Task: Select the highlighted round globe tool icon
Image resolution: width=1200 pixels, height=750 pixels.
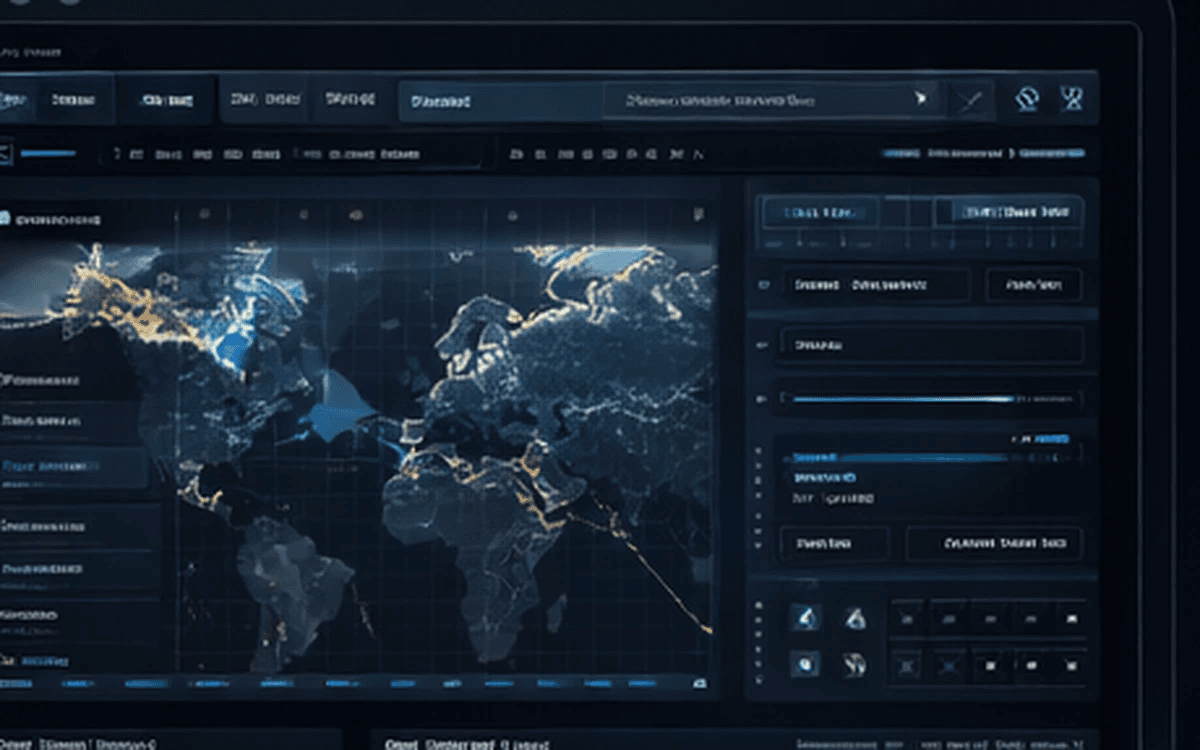Action: click(x=806, y=662)
